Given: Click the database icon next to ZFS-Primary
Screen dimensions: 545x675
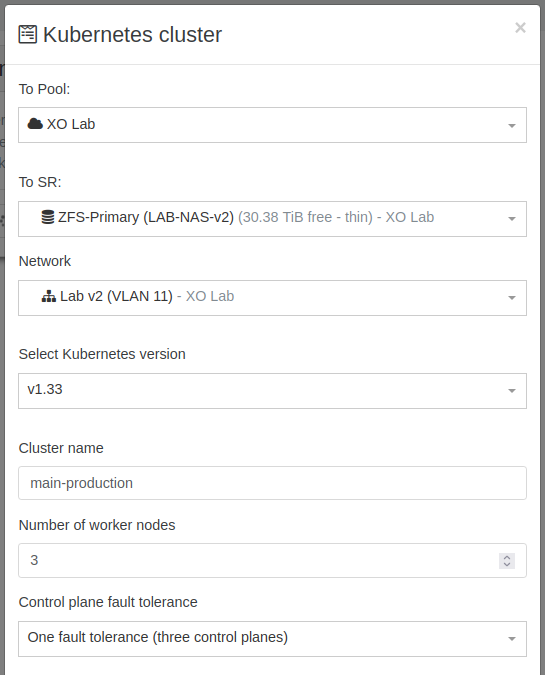Looking at the screenshot, I should click(x=48, y=217).
